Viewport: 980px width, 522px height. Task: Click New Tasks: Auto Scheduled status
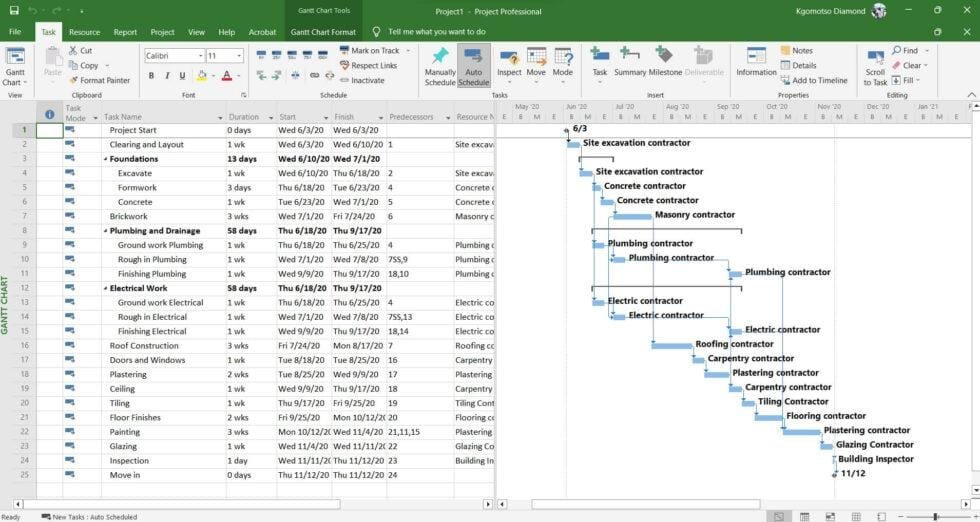click(89, 517)
